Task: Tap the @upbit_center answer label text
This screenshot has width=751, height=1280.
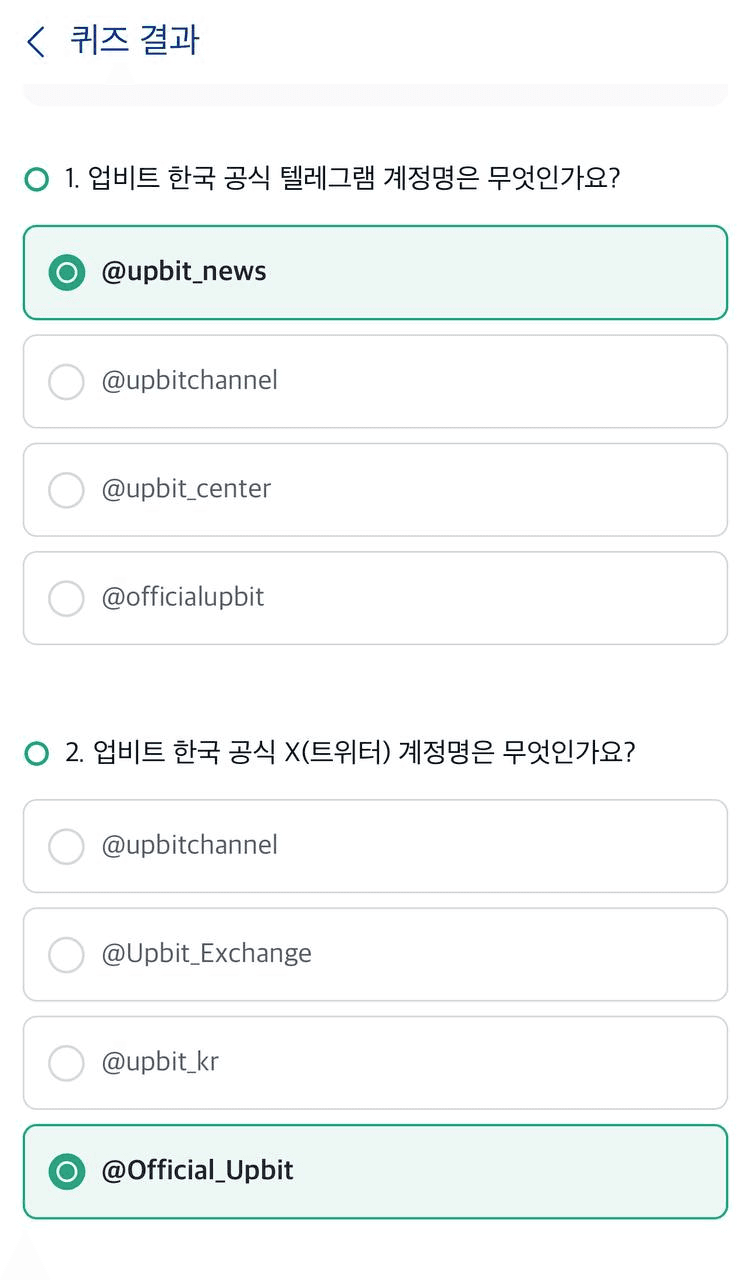Action: click(x=186, y=489)
